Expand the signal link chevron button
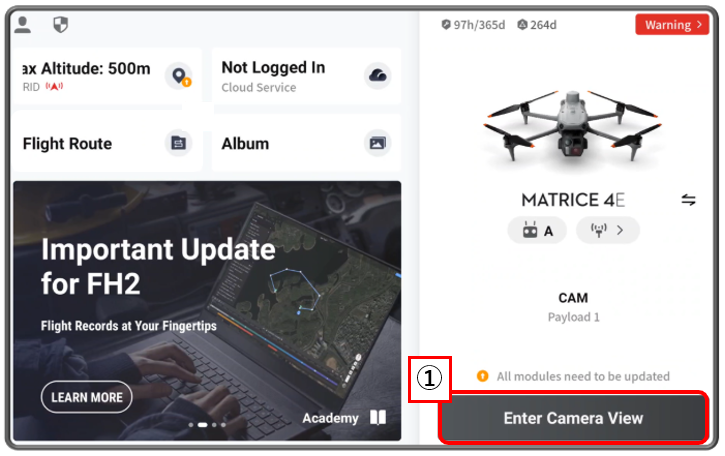This screenshot has height=456, width=725. pyautogui.click(x=608, y=230)
